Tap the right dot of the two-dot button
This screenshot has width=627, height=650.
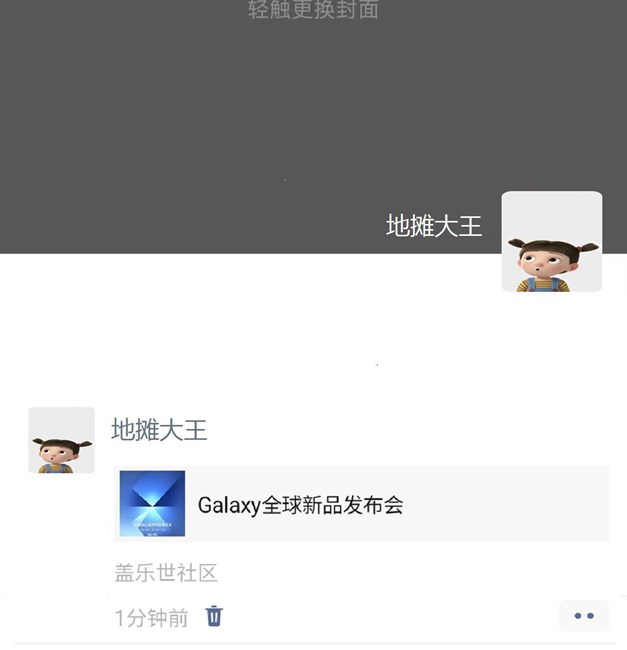pyautogui.click(x=590, y=616)
